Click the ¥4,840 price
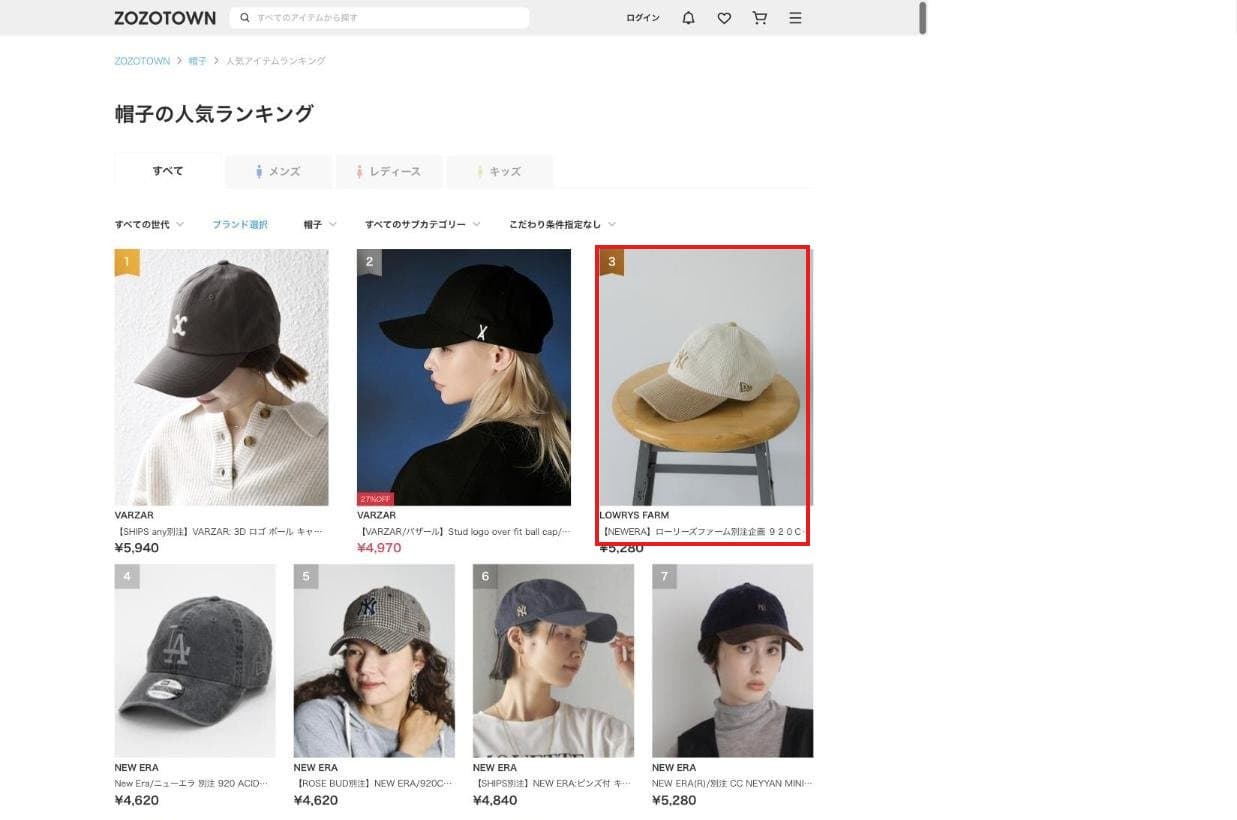The width and height of the screenshot is (1237, 820). (495, 800)
